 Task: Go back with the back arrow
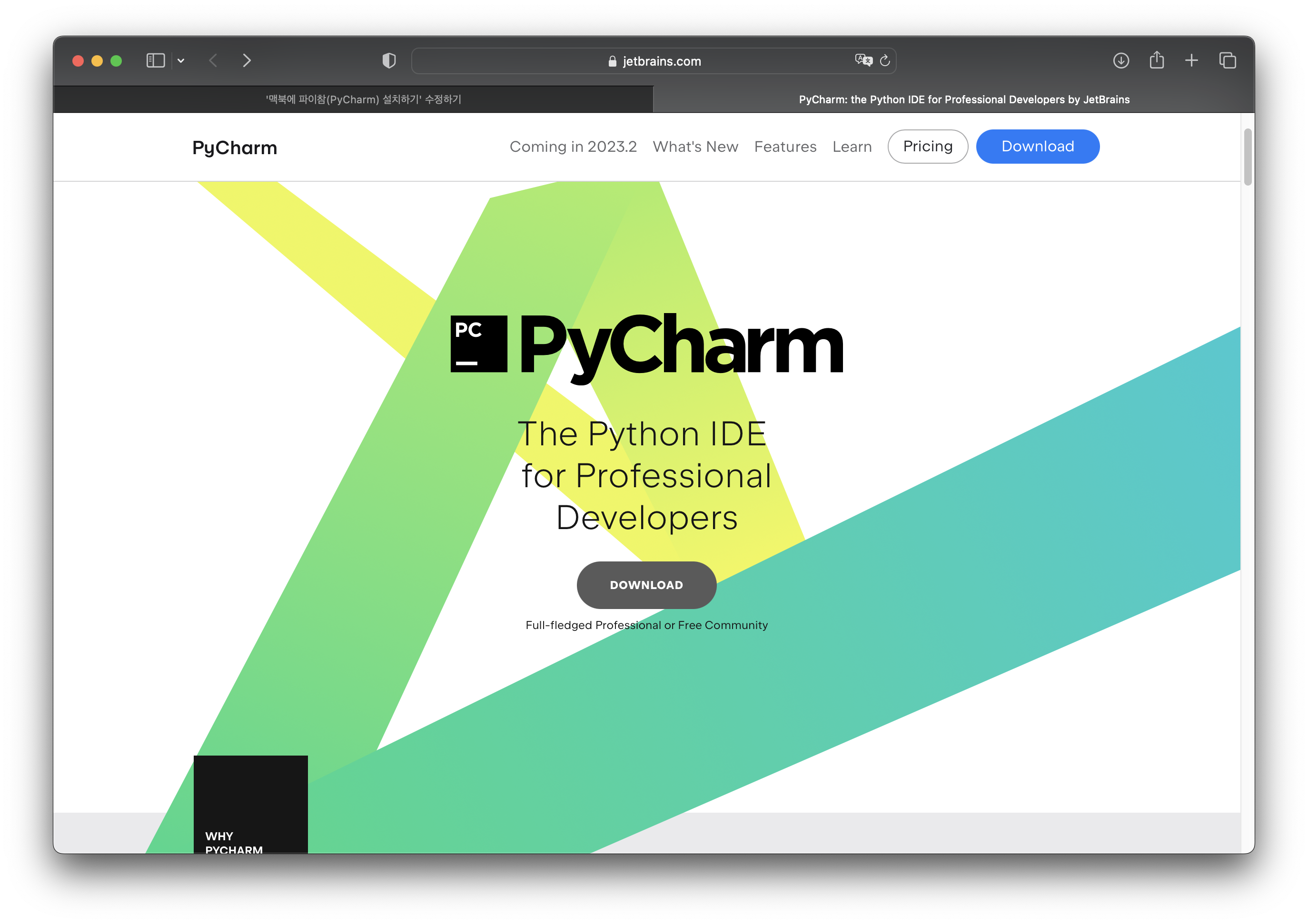point(213,60)
